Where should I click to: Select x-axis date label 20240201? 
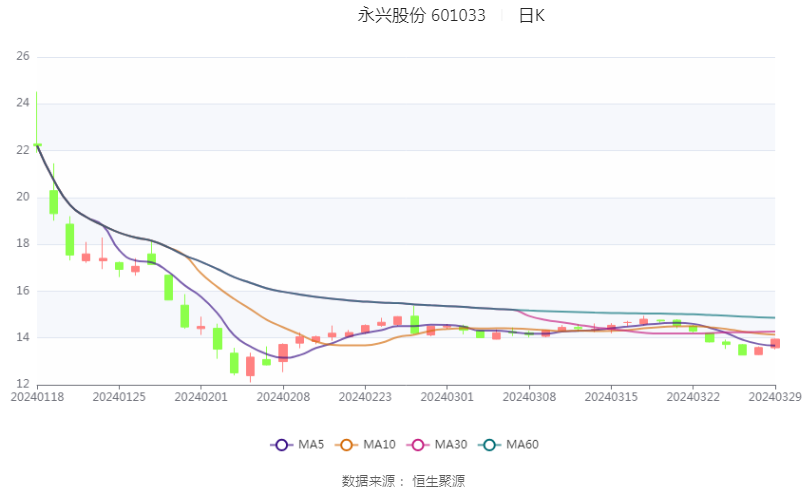pos(201,397)
